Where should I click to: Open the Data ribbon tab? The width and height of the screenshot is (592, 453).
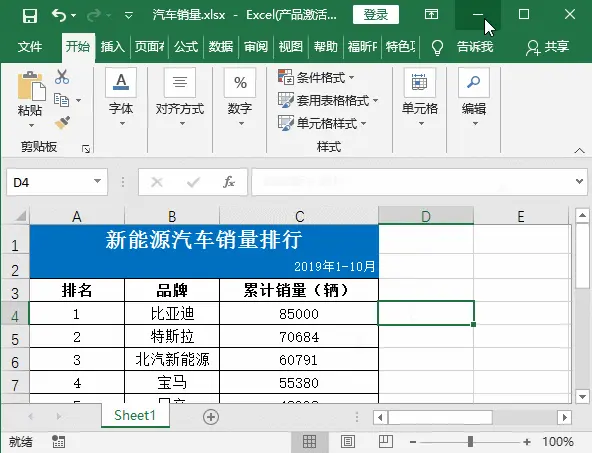point(220,46)
